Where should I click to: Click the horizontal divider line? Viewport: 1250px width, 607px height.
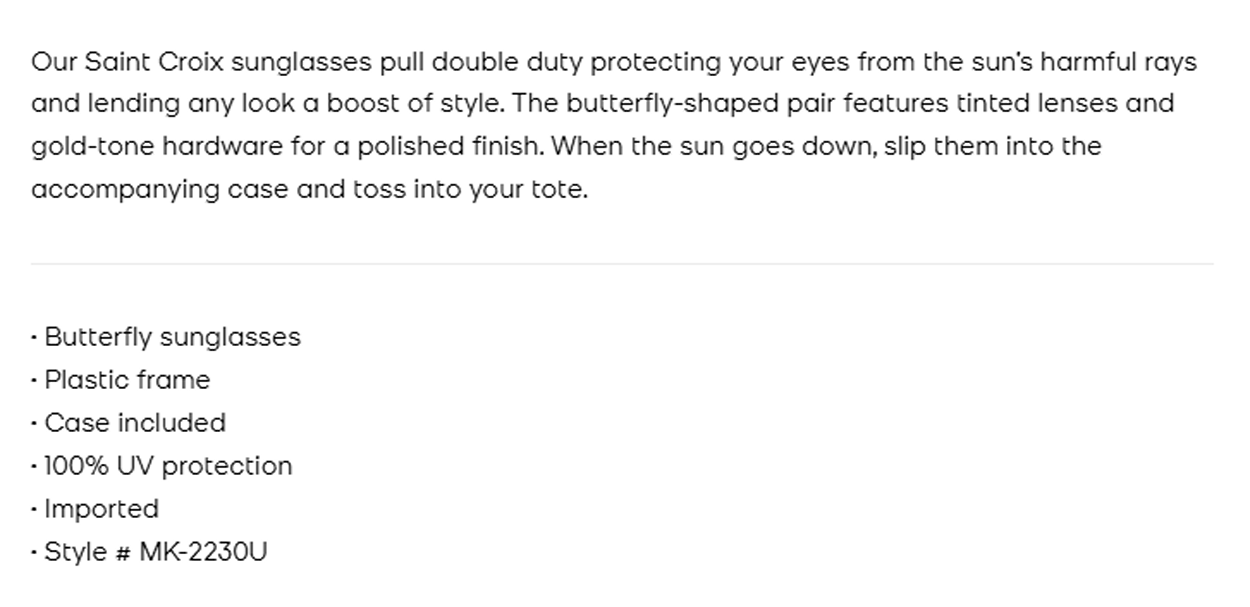[622, 264]
